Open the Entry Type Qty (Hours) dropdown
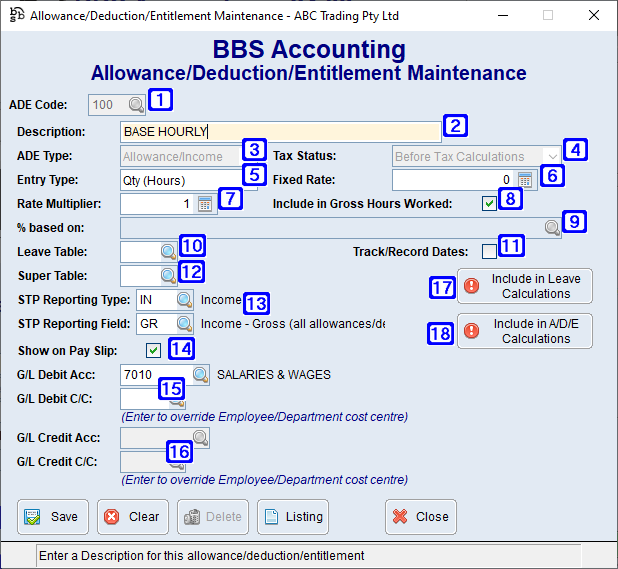 coord(189,180)
